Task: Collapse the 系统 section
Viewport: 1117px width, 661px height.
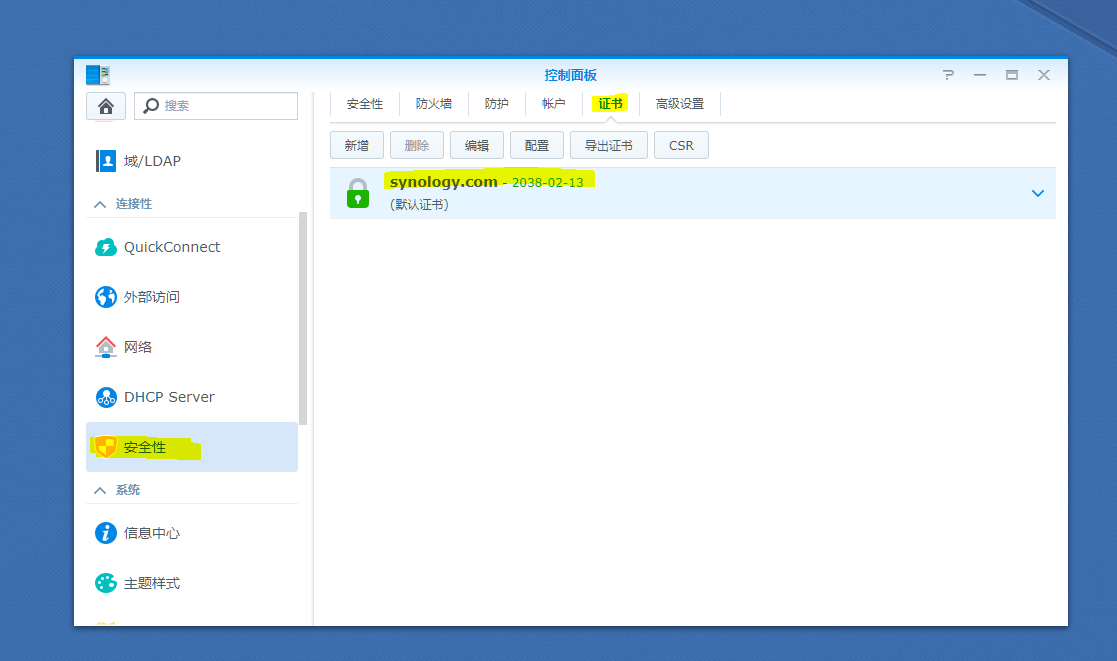Action: 98,489
